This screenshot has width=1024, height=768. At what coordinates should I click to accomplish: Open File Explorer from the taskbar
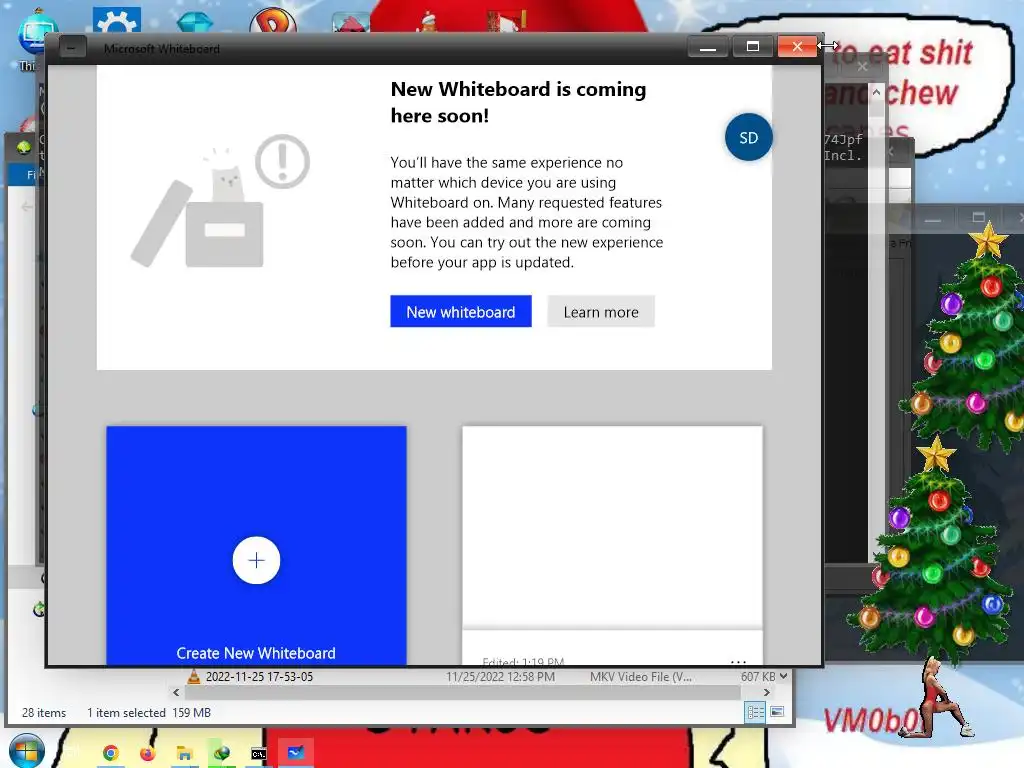(184, 753)
